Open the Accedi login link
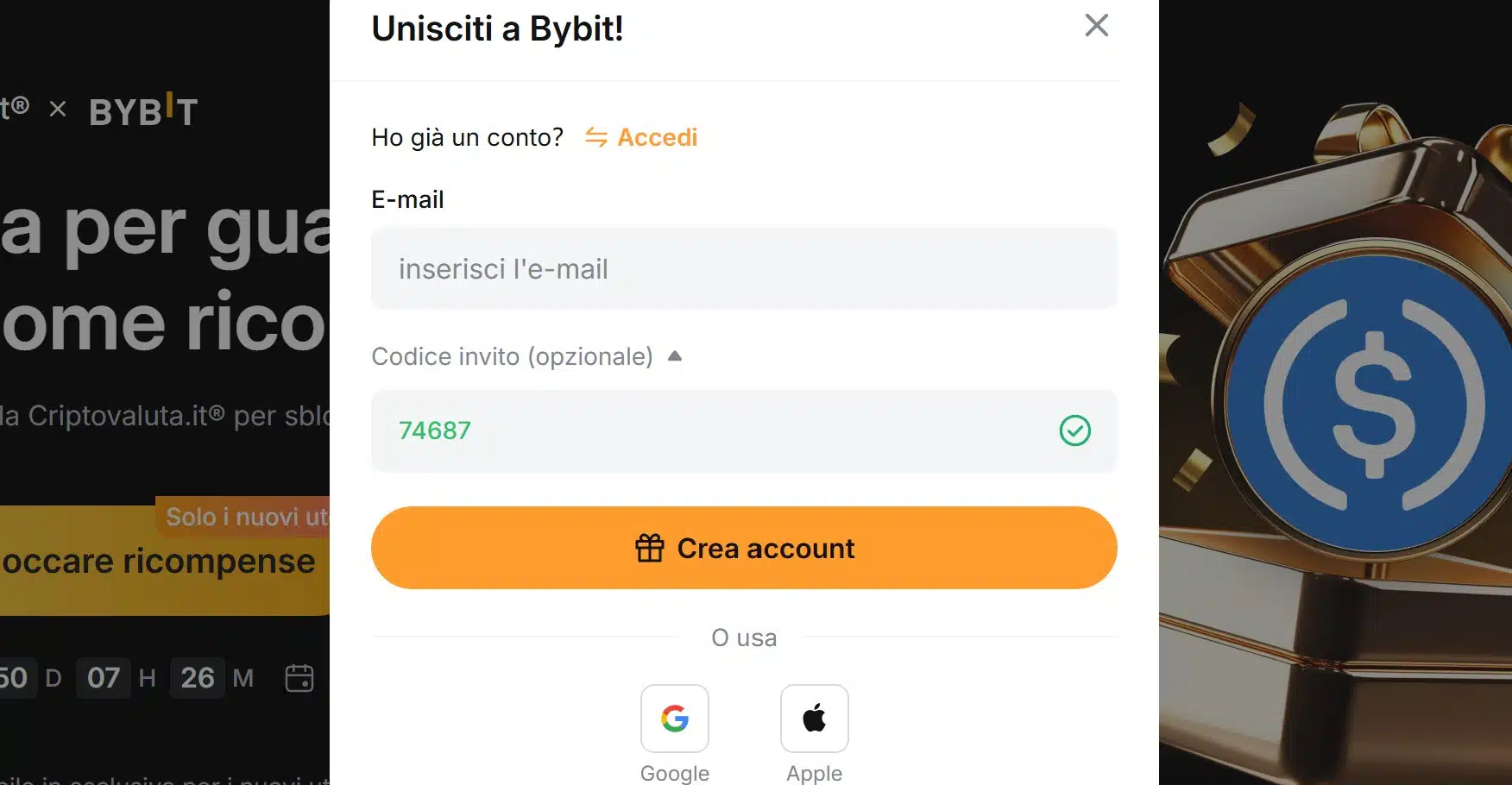The image size is (1512, 785). [657, 136]
